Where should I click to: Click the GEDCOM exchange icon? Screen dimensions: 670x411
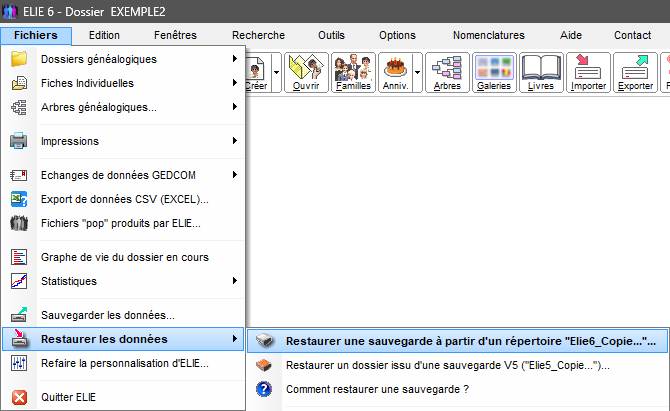(x=19, y=175)
